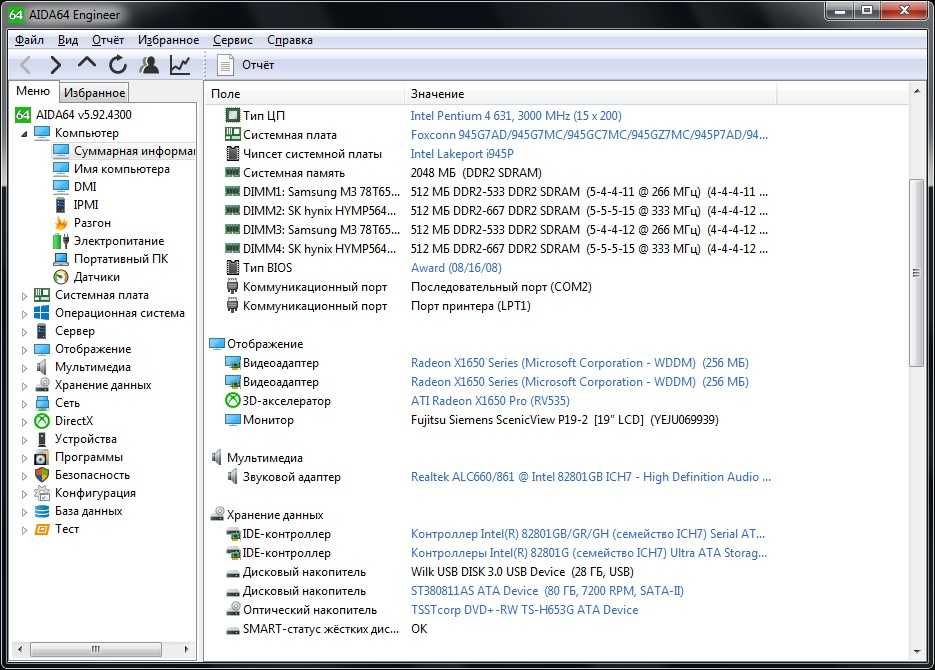The image size is (935, 670).
Task: Open the Справка menu
Action: pyautogui.click(x=290, y=40)
